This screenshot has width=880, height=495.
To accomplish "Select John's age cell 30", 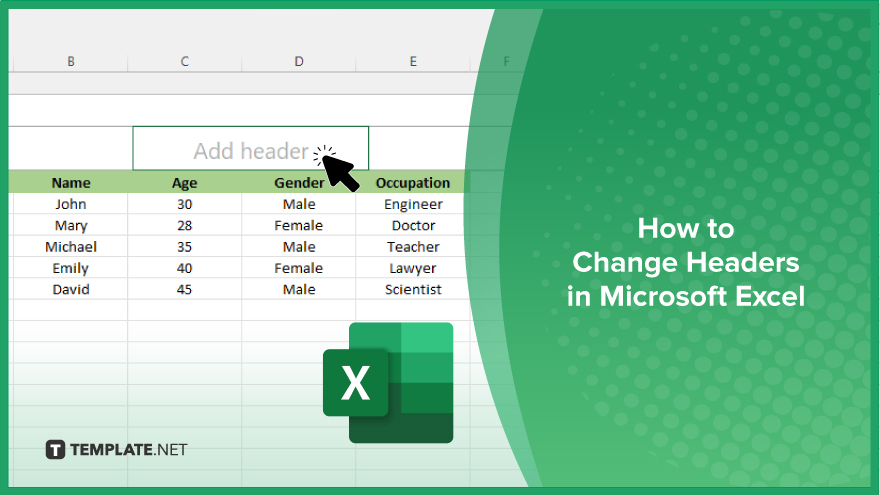I will pos(185,204).
